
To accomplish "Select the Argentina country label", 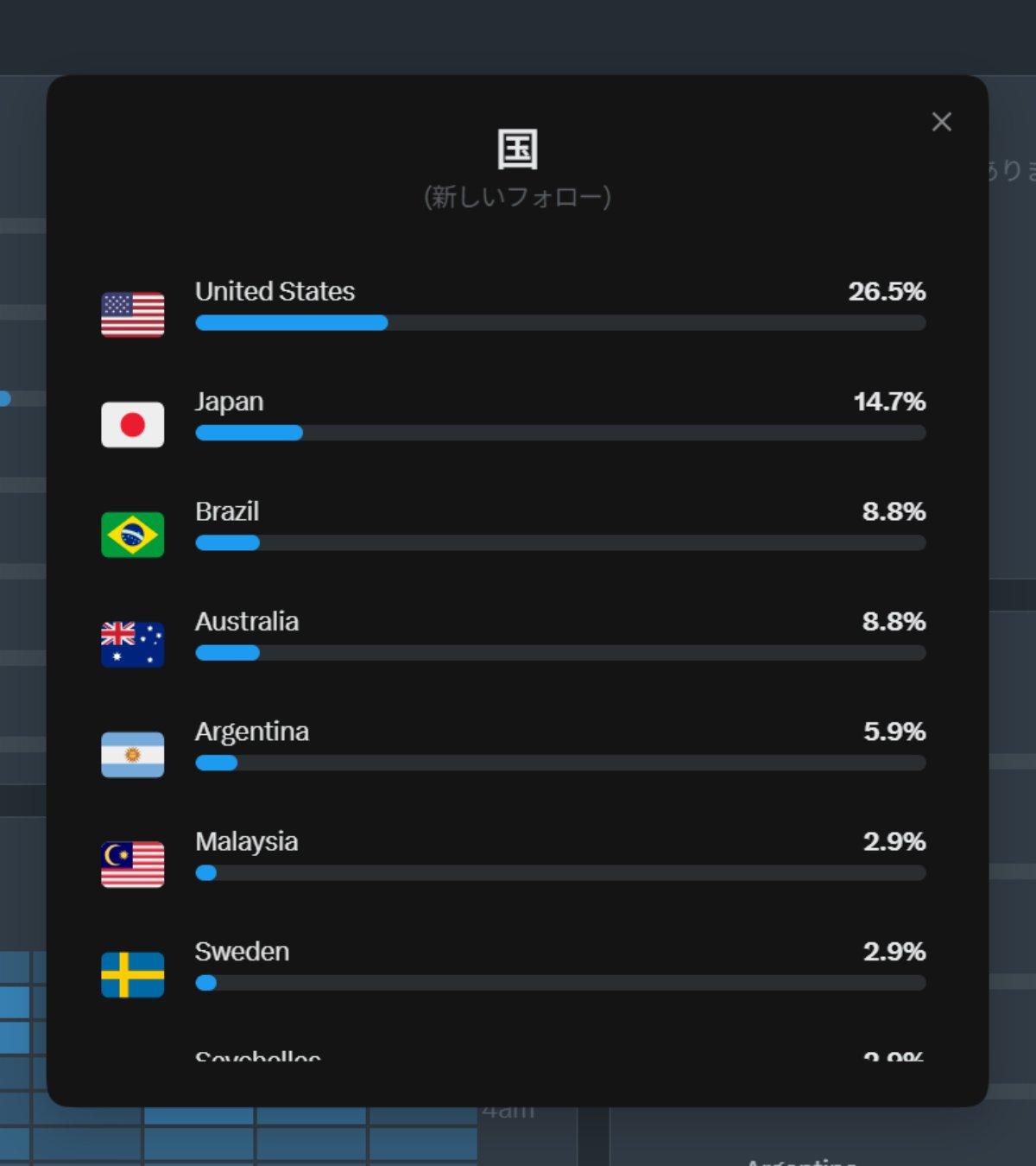I will [252, 732].
